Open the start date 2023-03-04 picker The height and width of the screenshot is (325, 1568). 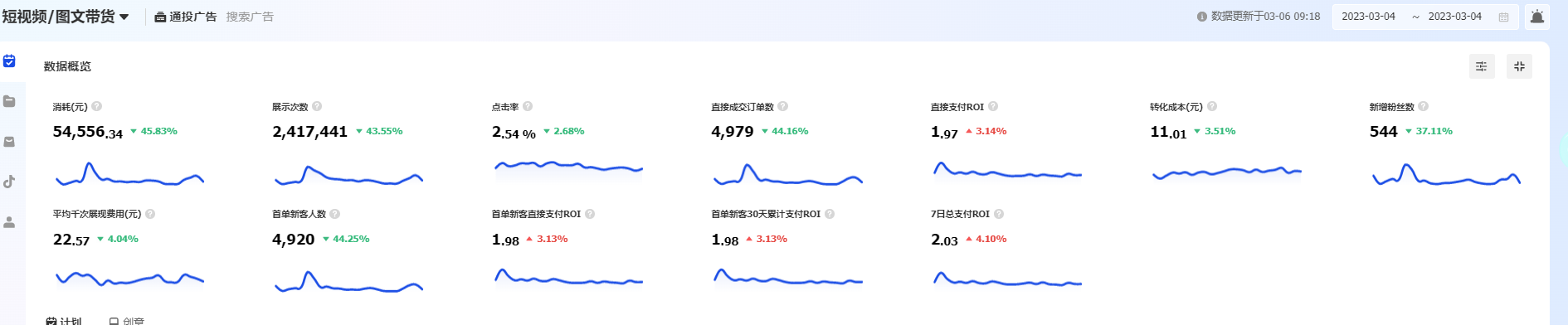(1368, 17)
